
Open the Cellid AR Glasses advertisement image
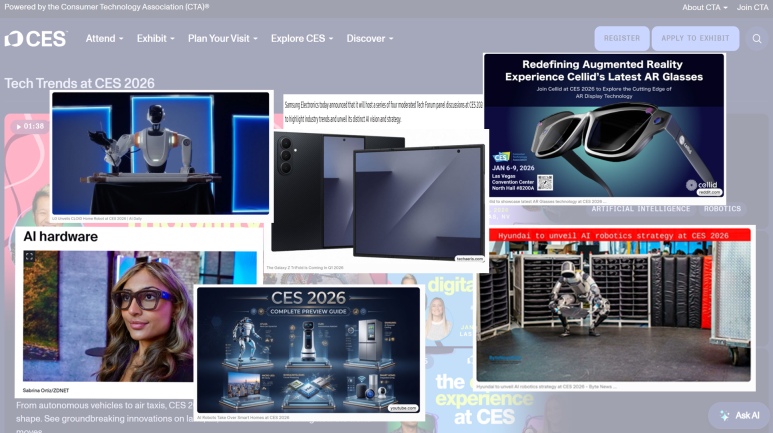coord(604,125)
